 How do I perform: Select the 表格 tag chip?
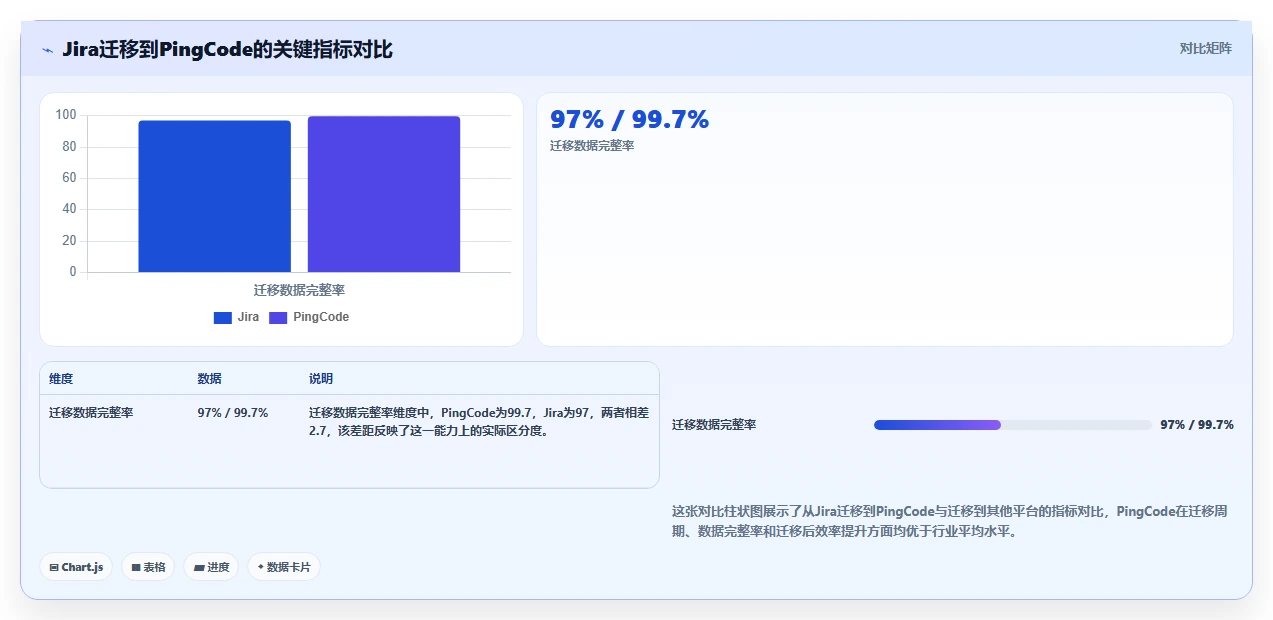click(x=148, y=567)
